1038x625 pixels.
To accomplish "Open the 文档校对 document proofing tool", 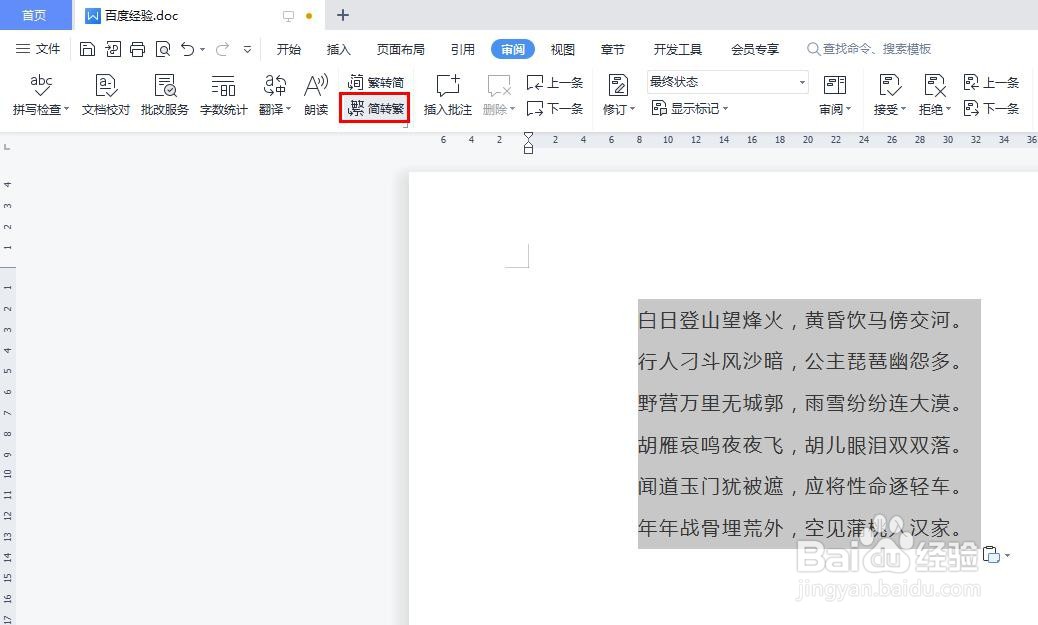I will [x=105, y=95].
